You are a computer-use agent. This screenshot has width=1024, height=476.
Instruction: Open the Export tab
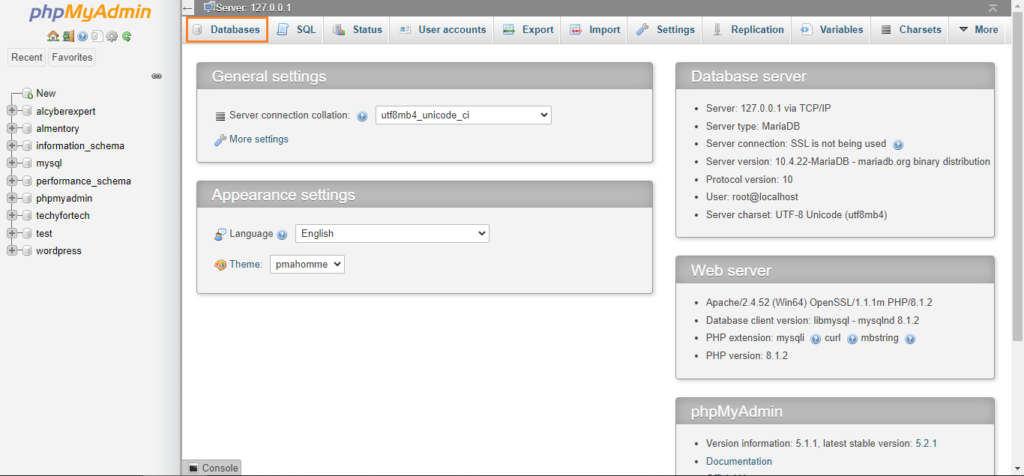point(528,29)
